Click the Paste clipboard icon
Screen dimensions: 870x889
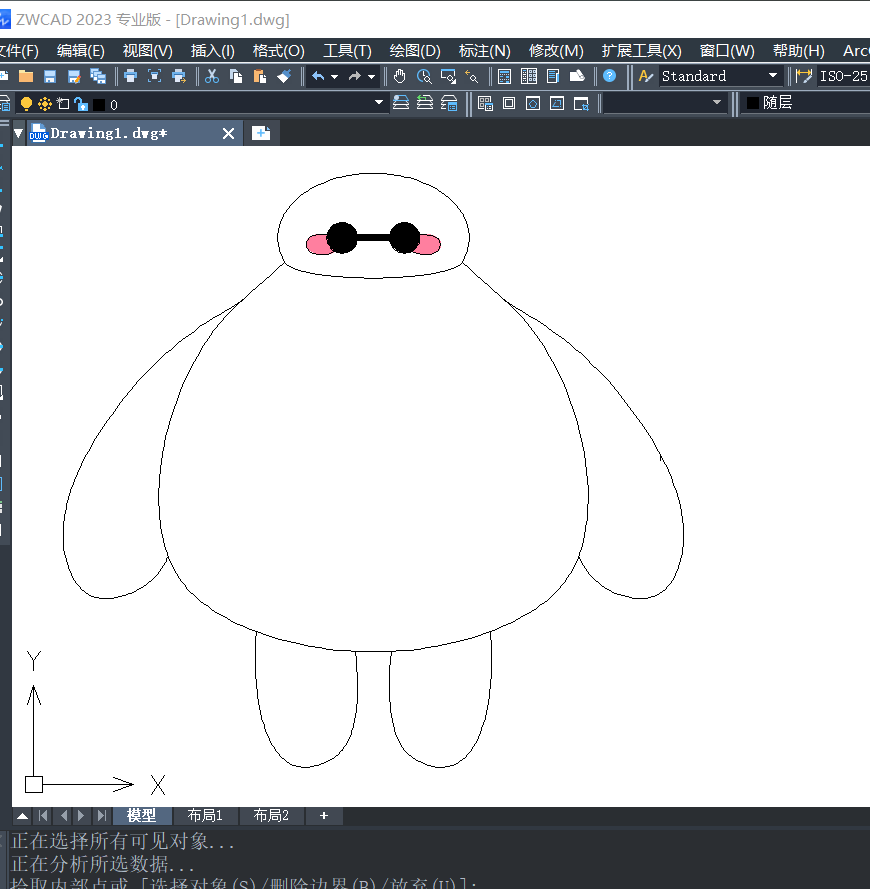click(x=260, y=76)
